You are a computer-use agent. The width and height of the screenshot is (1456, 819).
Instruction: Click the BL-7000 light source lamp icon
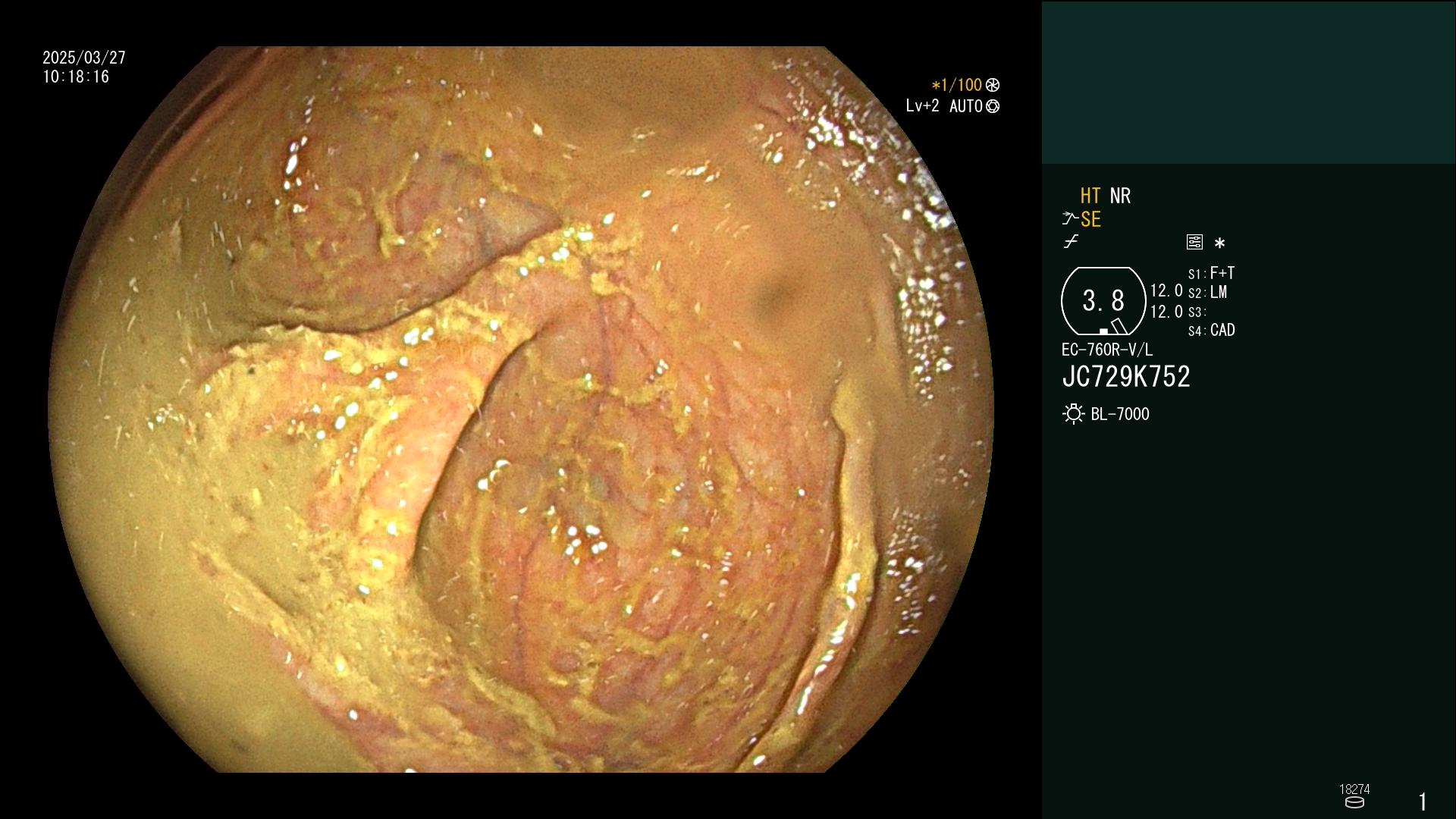point(1073,414)
